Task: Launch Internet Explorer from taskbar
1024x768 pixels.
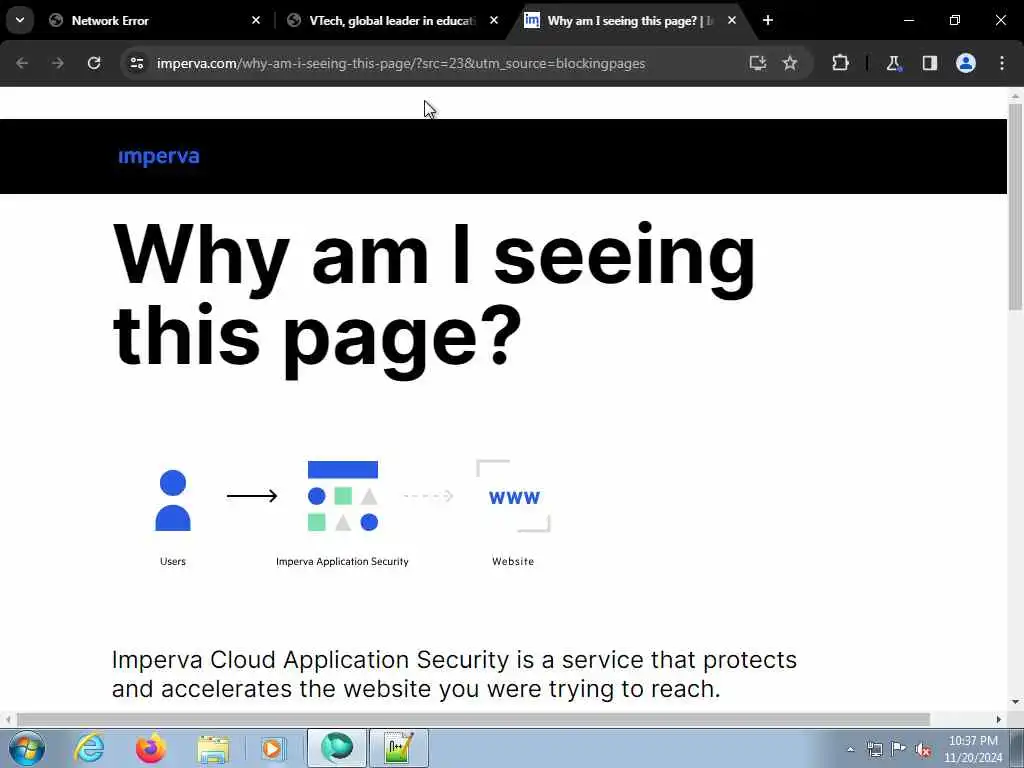Action: [x=89, y=748]
